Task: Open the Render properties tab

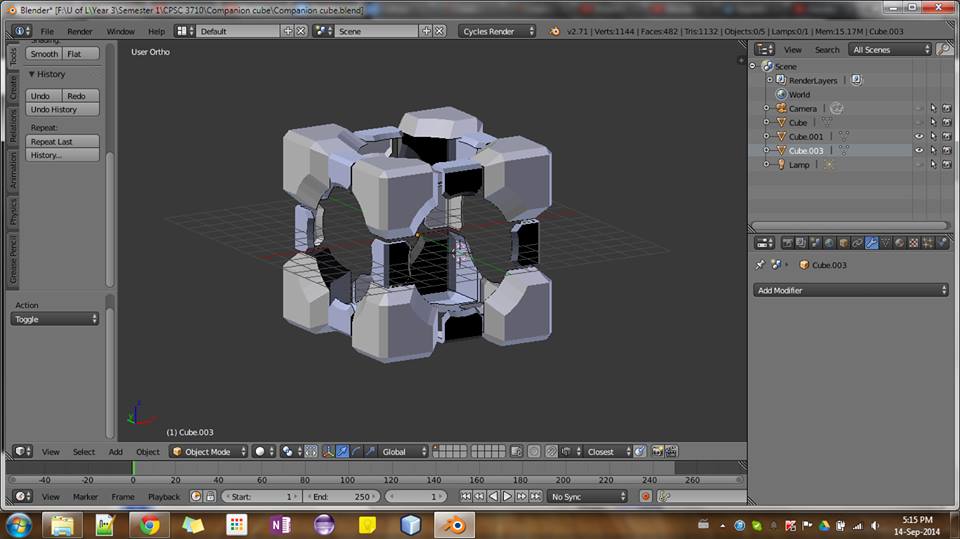Action: (x=787, y=243)
